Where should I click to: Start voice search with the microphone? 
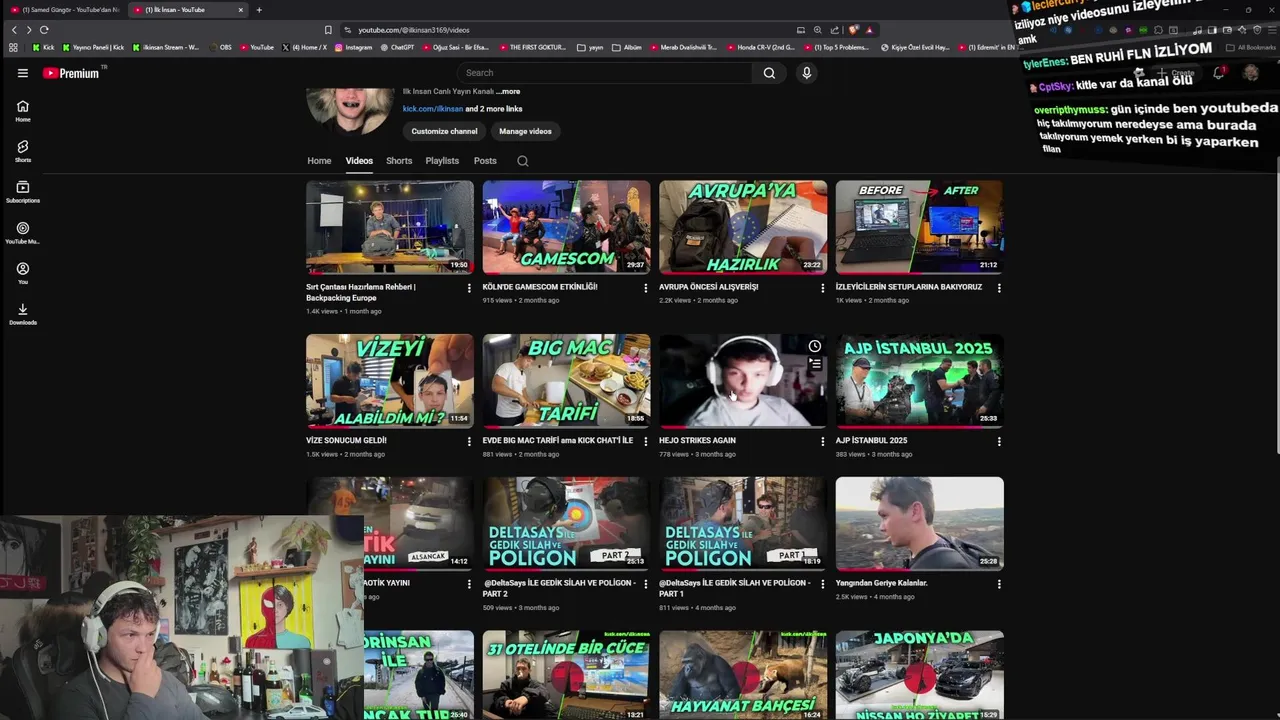pos(806,73)
